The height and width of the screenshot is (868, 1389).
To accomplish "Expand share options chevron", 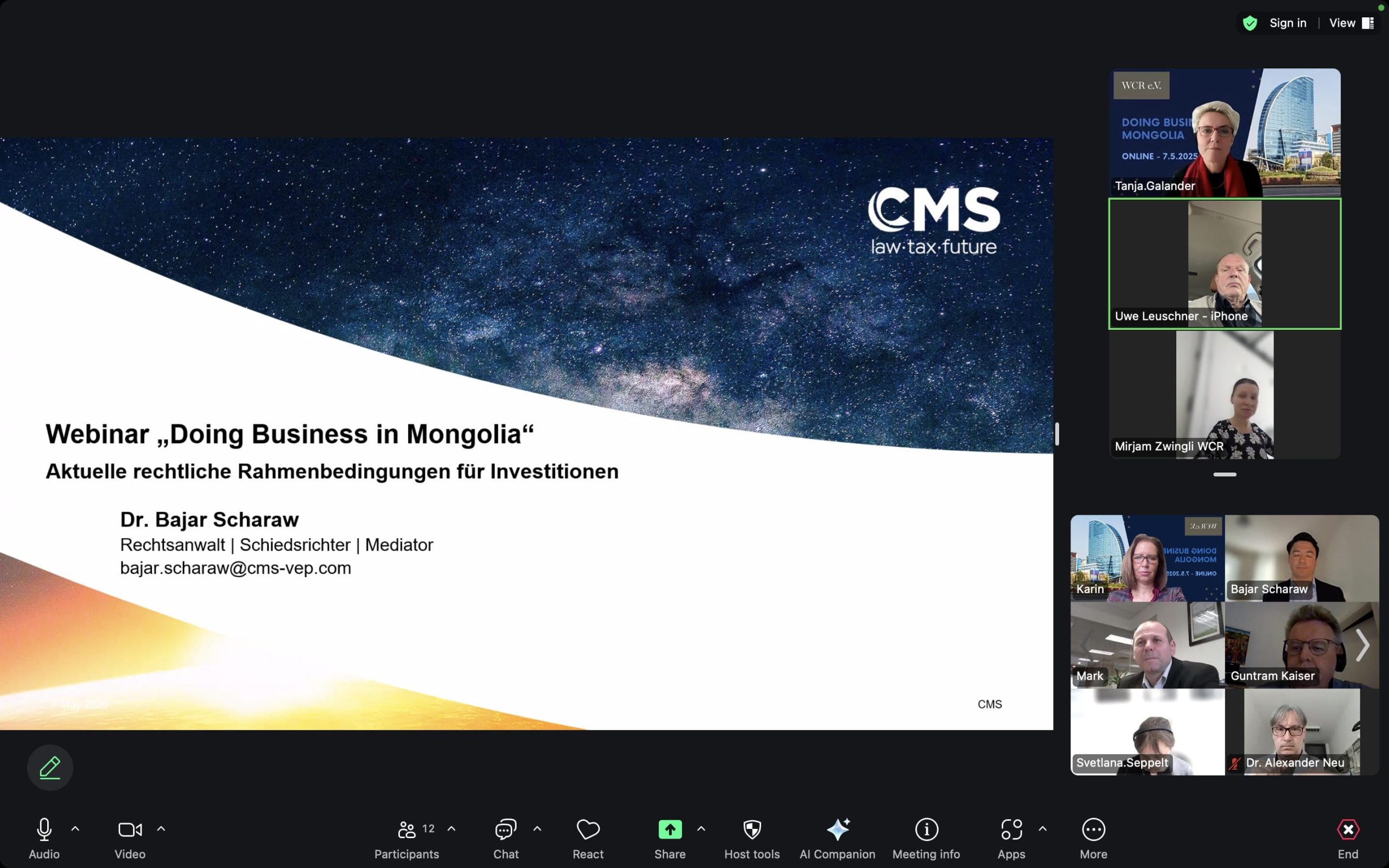I will [701, 829].
